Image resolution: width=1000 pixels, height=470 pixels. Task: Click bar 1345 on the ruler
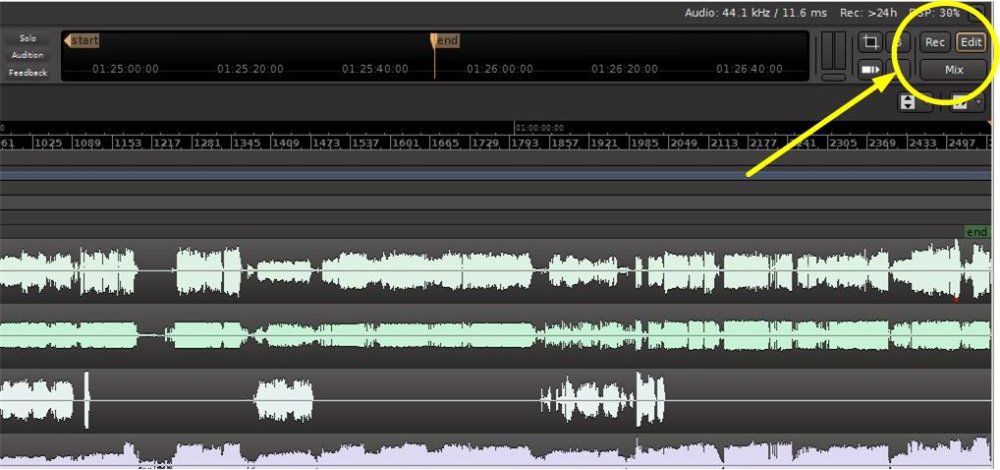[247, 143]
